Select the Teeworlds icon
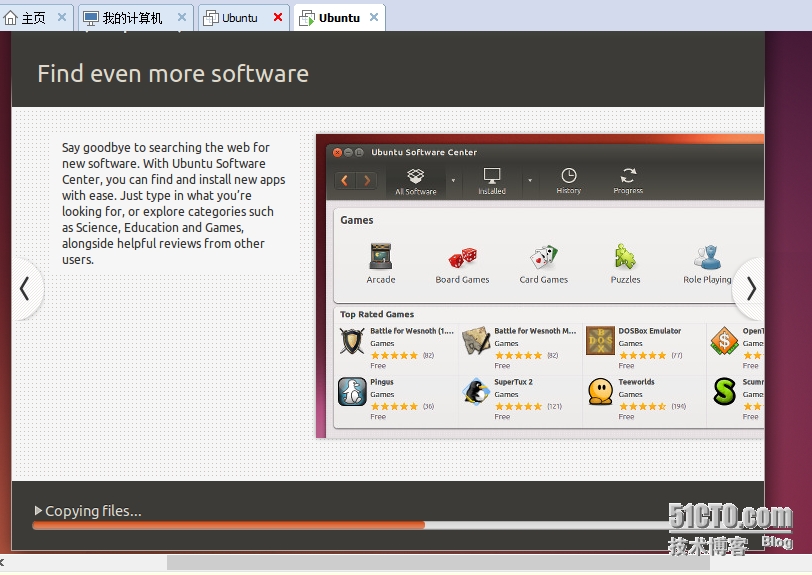This screenshot has height=575, width=812. point(600,392)
